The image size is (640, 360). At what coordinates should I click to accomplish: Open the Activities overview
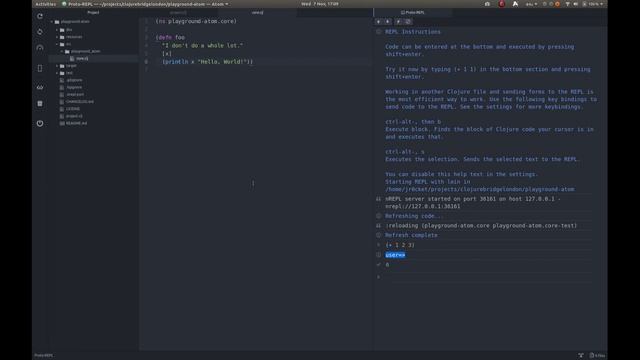coord(46,4)
